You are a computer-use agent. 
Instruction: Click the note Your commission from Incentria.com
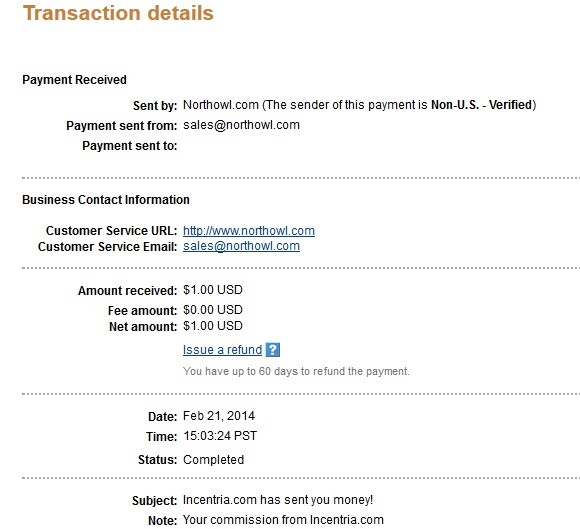click(x=283, y=520)
